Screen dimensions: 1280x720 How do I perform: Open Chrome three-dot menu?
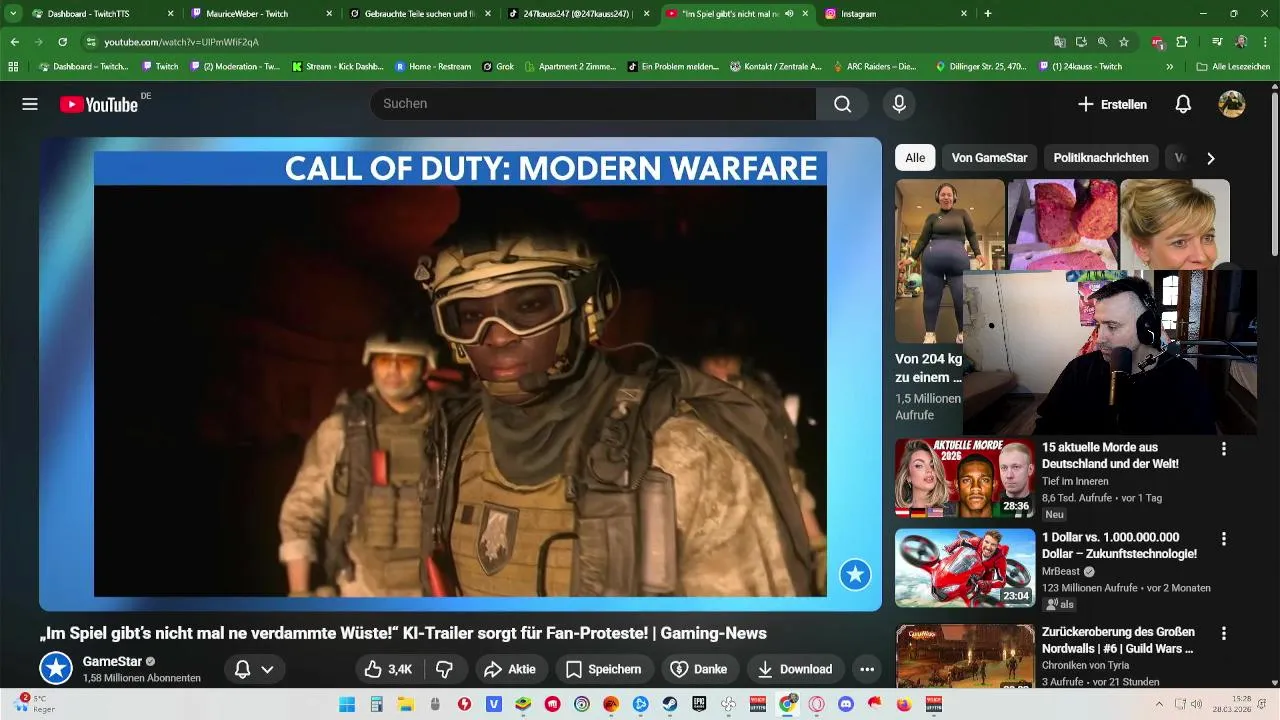(x=1265, y=42)
